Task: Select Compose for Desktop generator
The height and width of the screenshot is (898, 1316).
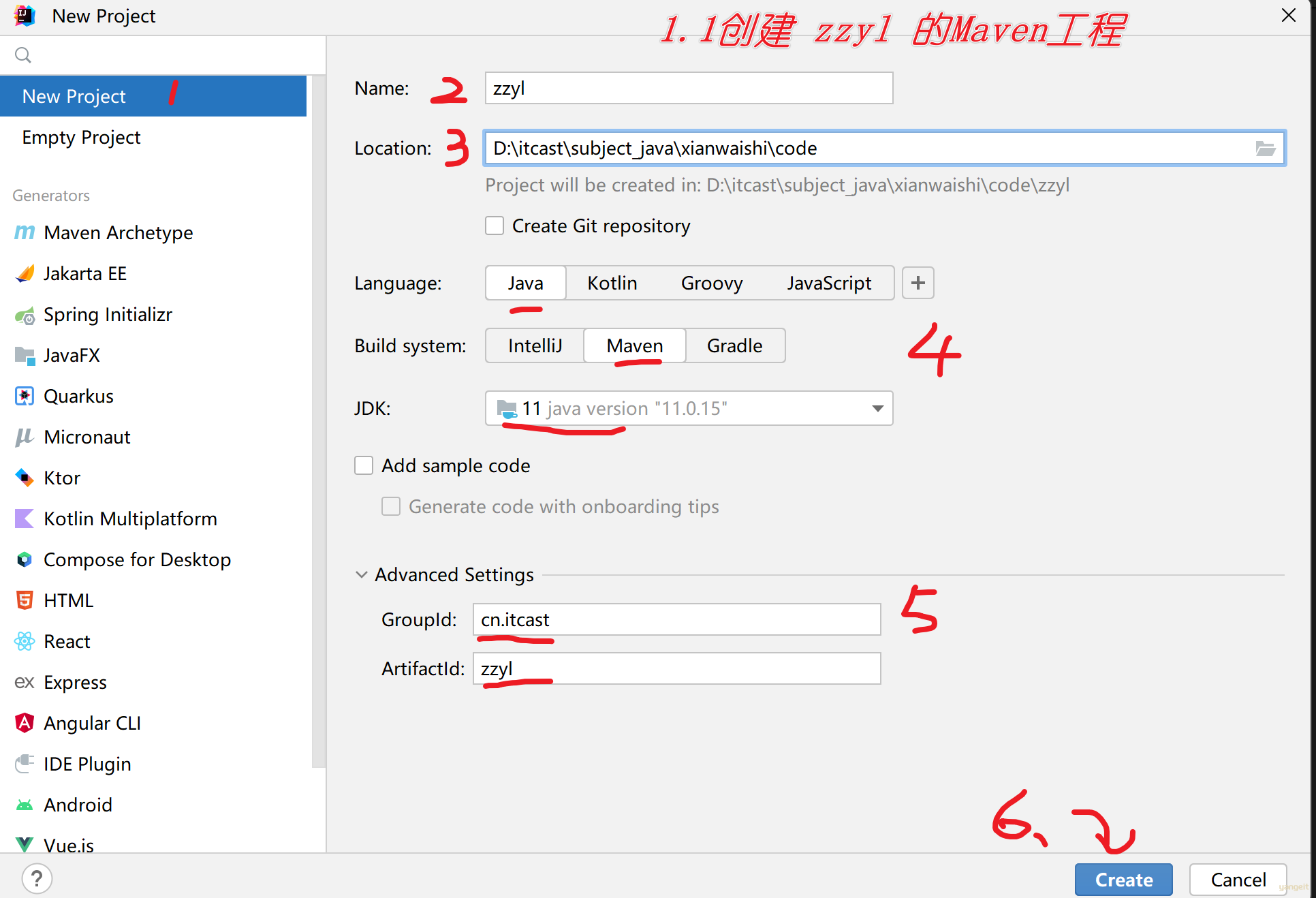Action: click(153, 559)
